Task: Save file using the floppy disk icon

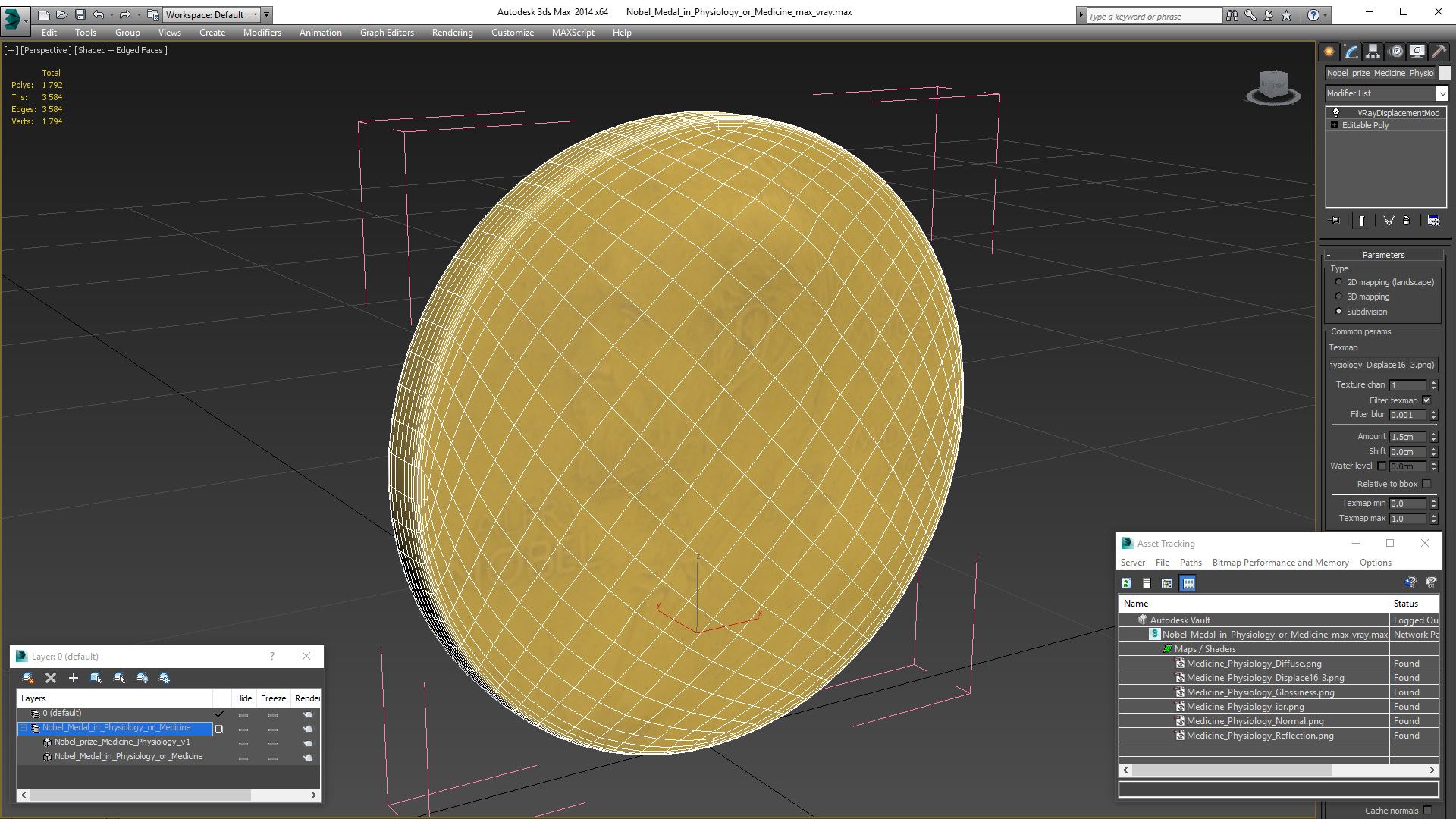Action: pyautogui.click(x=80, y=14)
